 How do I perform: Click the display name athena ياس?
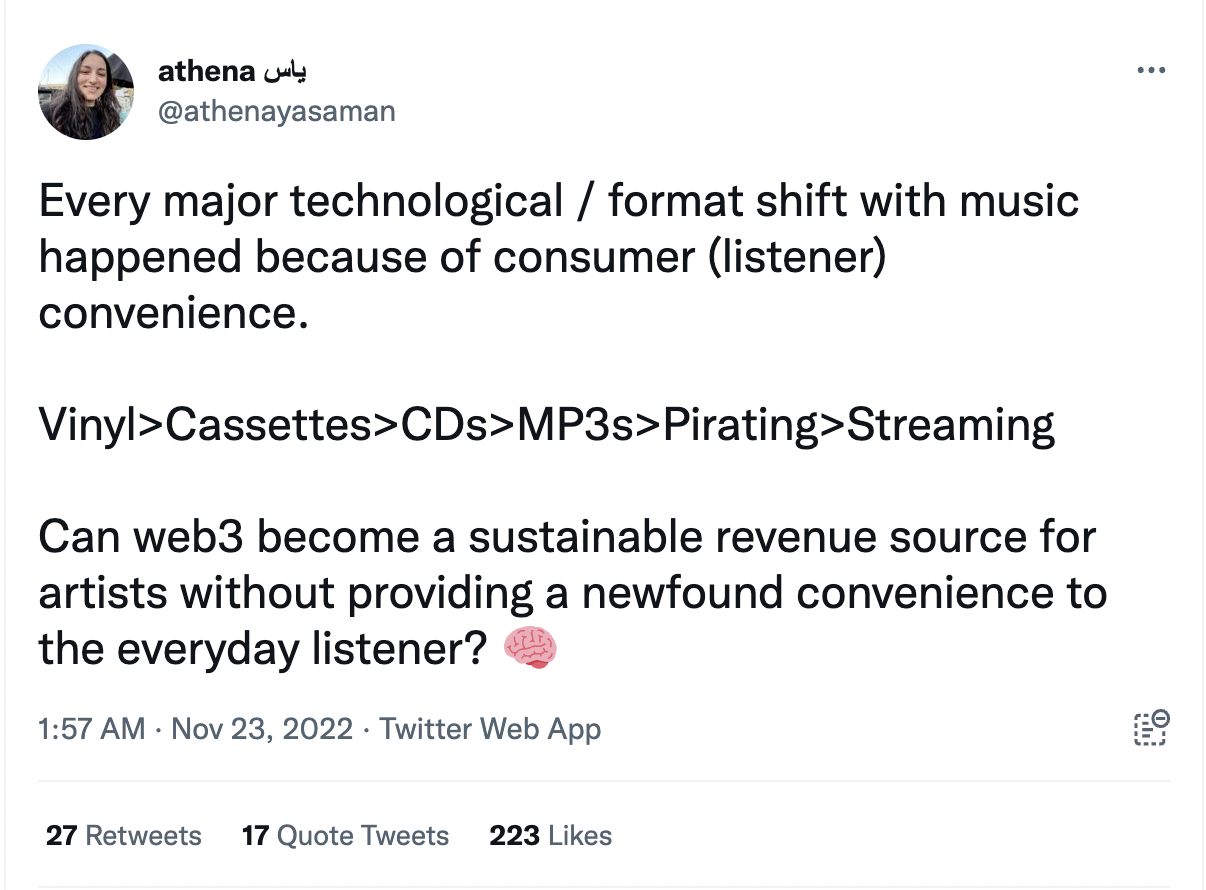[232, 70]
